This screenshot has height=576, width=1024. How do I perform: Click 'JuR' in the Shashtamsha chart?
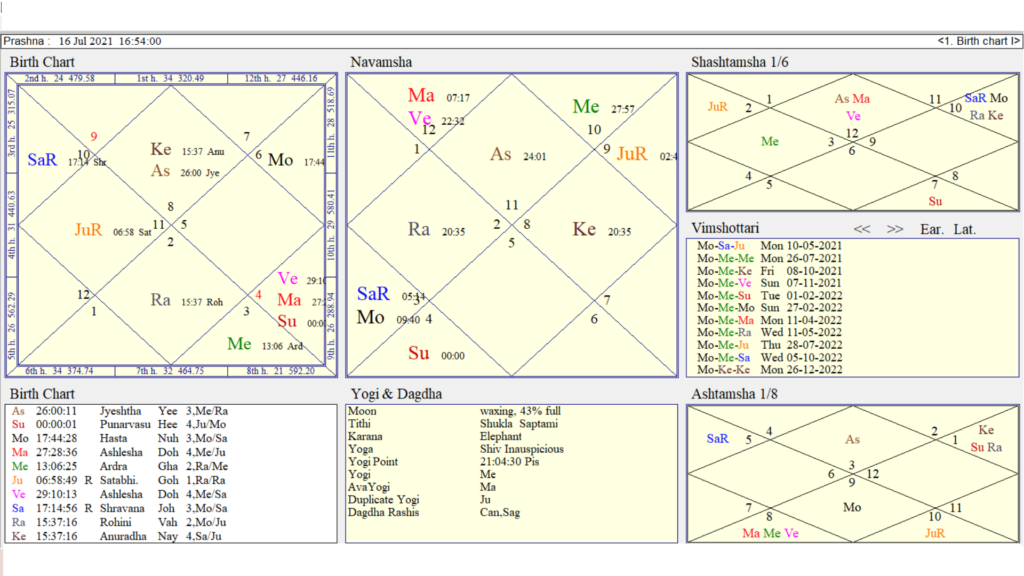(x=718, y=107)
